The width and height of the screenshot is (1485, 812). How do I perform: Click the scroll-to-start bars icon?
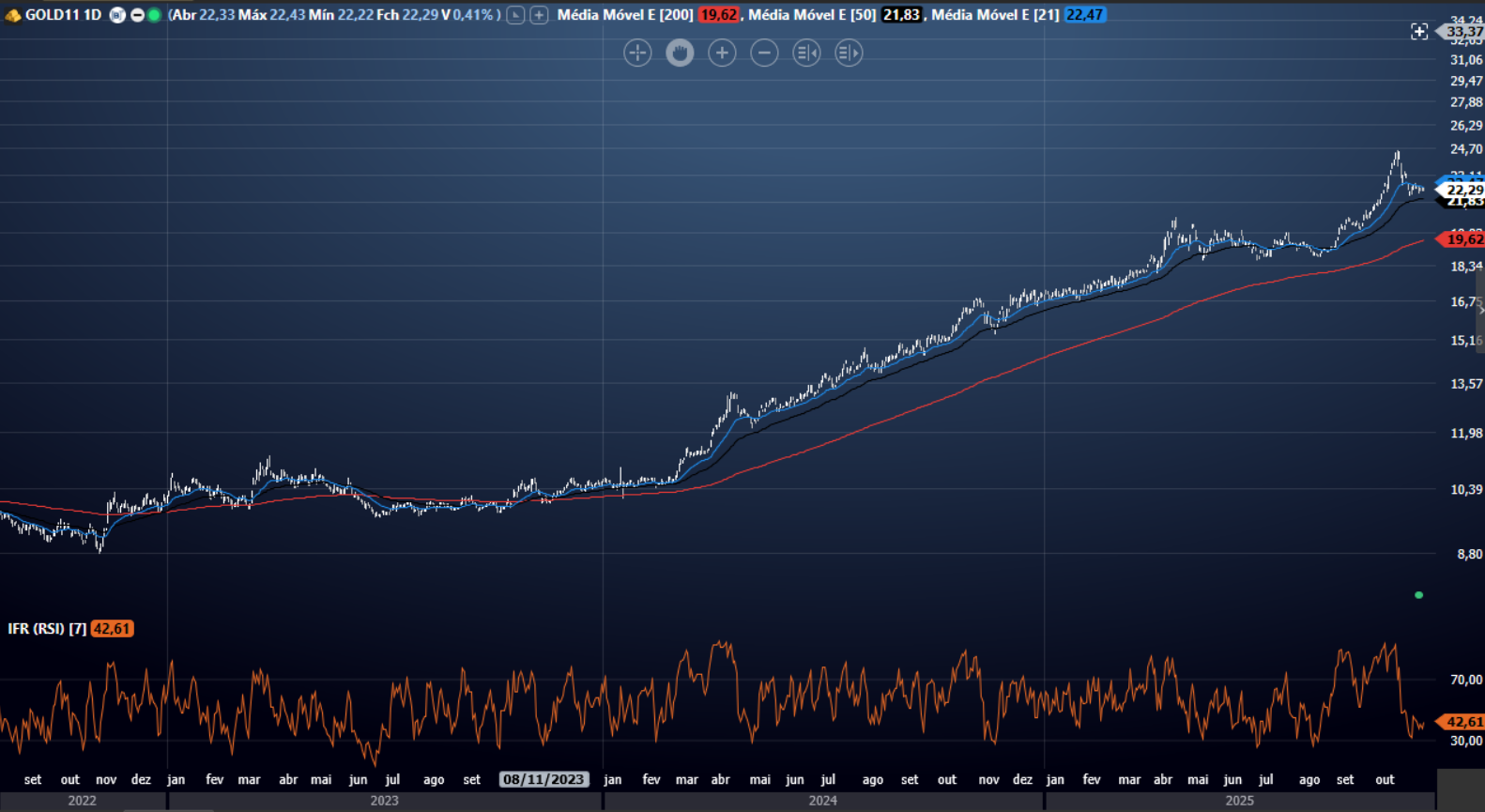[x=806, y=54]
